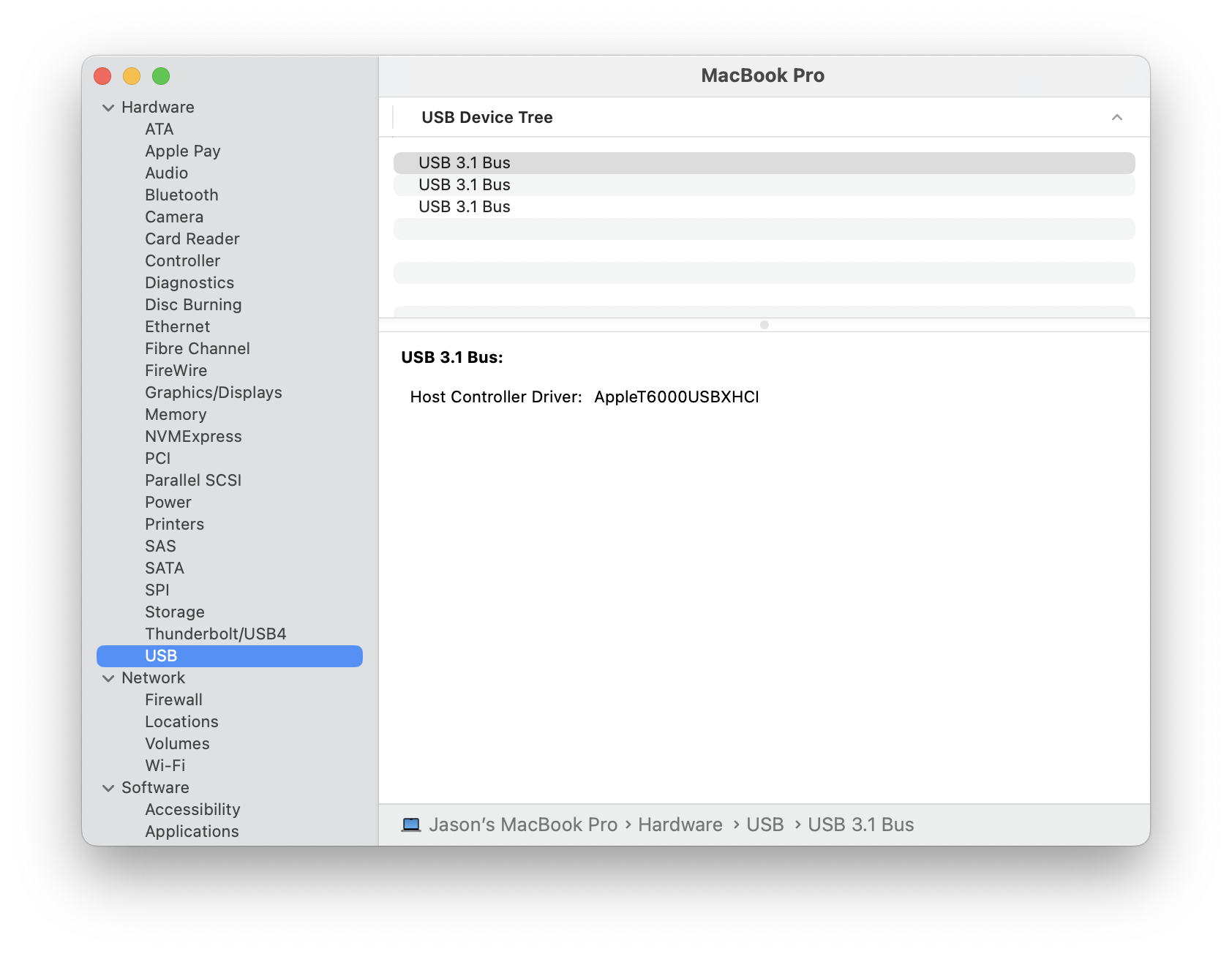This screenshot has width=1232, height=954.
Task: Select the second USB 3.1 Bus row
Action: (x=764, y=185)
